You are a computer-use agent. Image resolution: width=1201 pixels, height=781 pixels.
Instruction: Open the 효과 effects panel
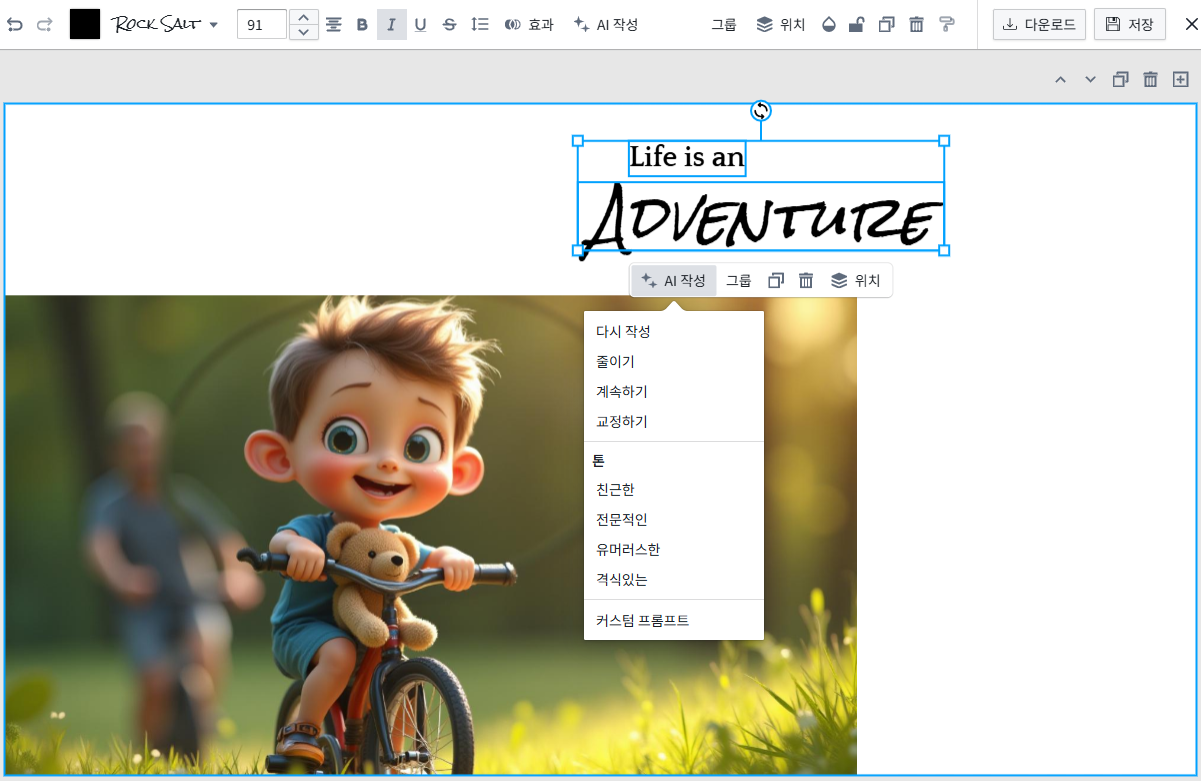click(529, 24)
